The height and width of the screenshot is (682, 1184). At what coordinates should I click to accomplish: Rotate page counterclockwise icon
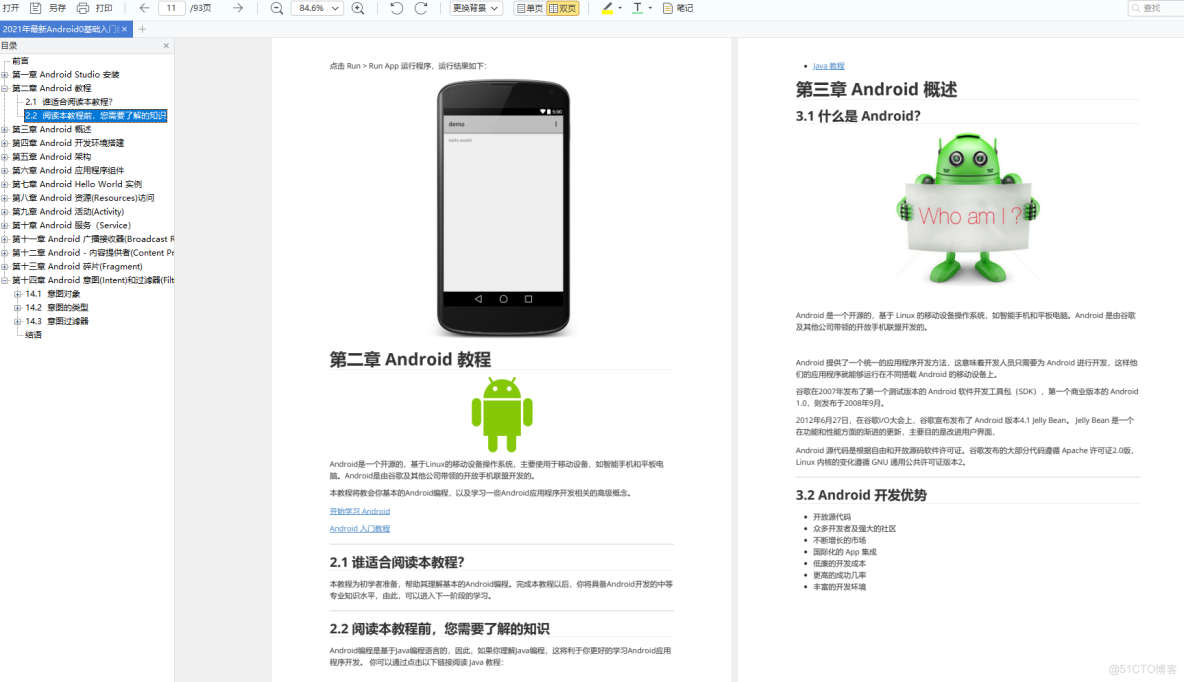point(396,8)
